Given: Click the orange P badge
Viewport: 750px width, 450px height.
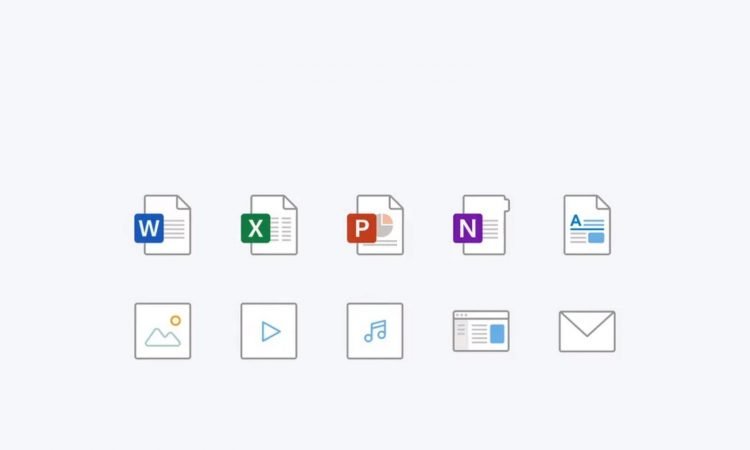Looking at the screenshot, I should (361, 229).
